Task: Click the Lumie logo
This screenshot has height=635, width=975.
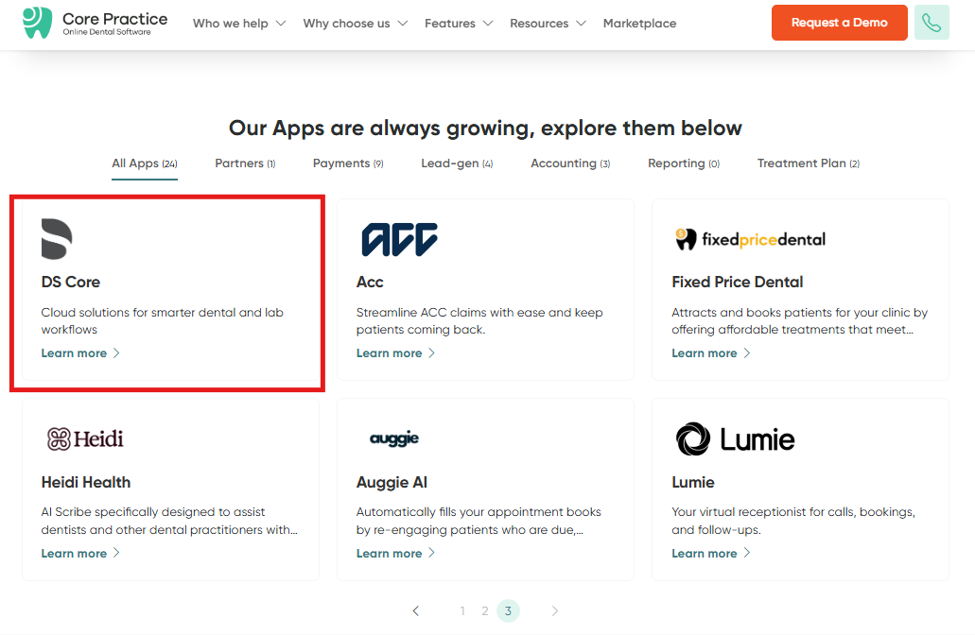Action: coord(735,439)
